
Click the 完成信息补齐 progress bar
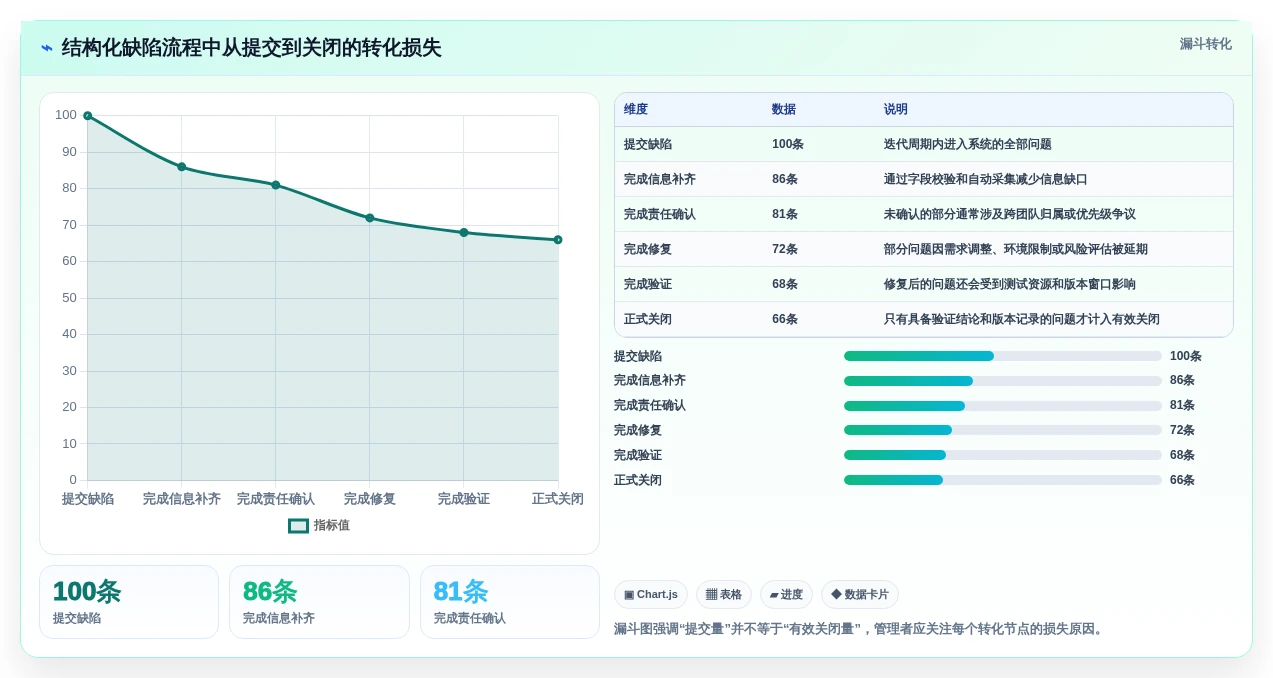pyautogui.click(x=1003, y=381)
